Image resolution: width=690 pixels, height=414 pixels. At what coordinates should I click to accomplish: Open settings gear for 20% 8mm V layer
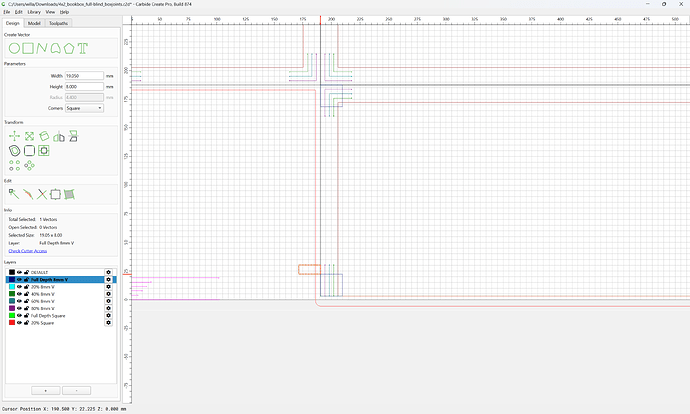pyautogui.click(x=108, y=287)
